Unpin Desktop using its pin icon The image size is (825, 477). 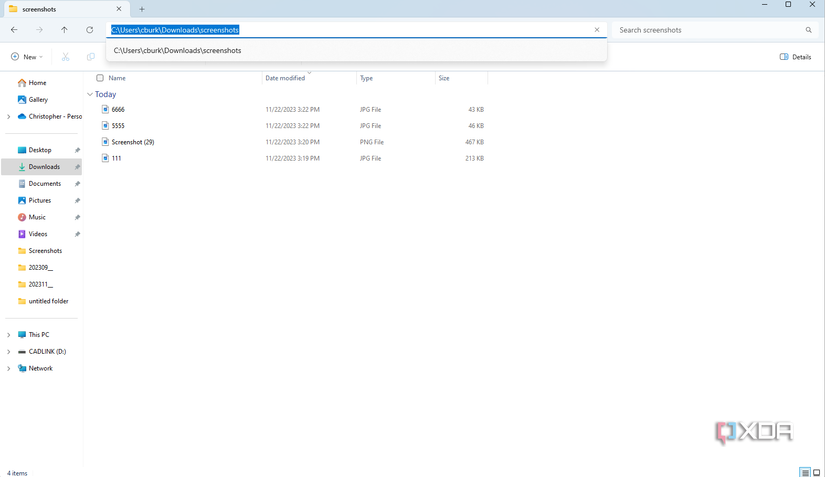pos(77,150)
